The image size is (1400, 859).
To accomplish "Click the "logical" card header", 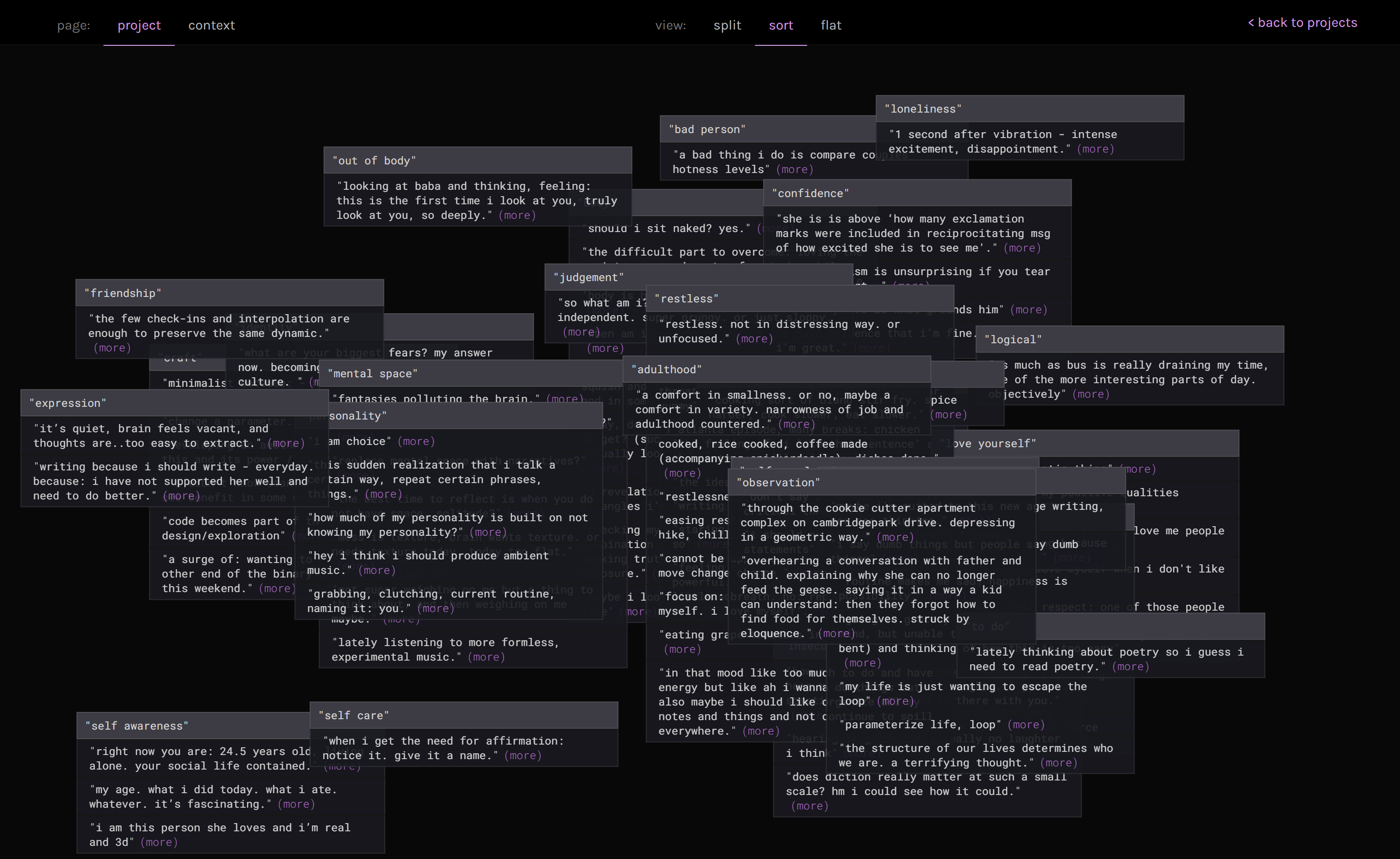I will 1129,339.
